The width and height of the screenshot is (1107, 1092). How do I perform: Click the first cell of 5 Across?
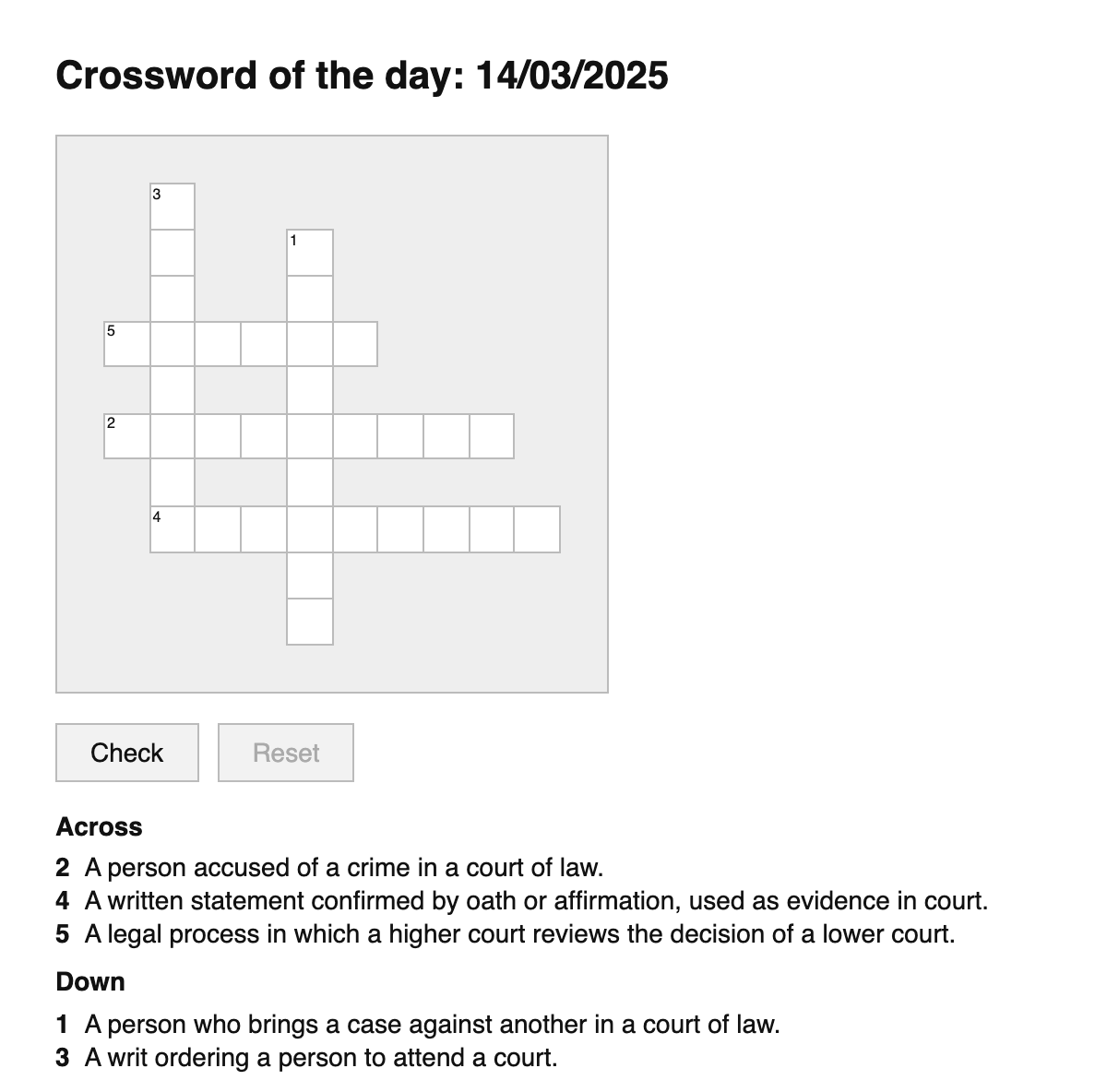[126, 344]
